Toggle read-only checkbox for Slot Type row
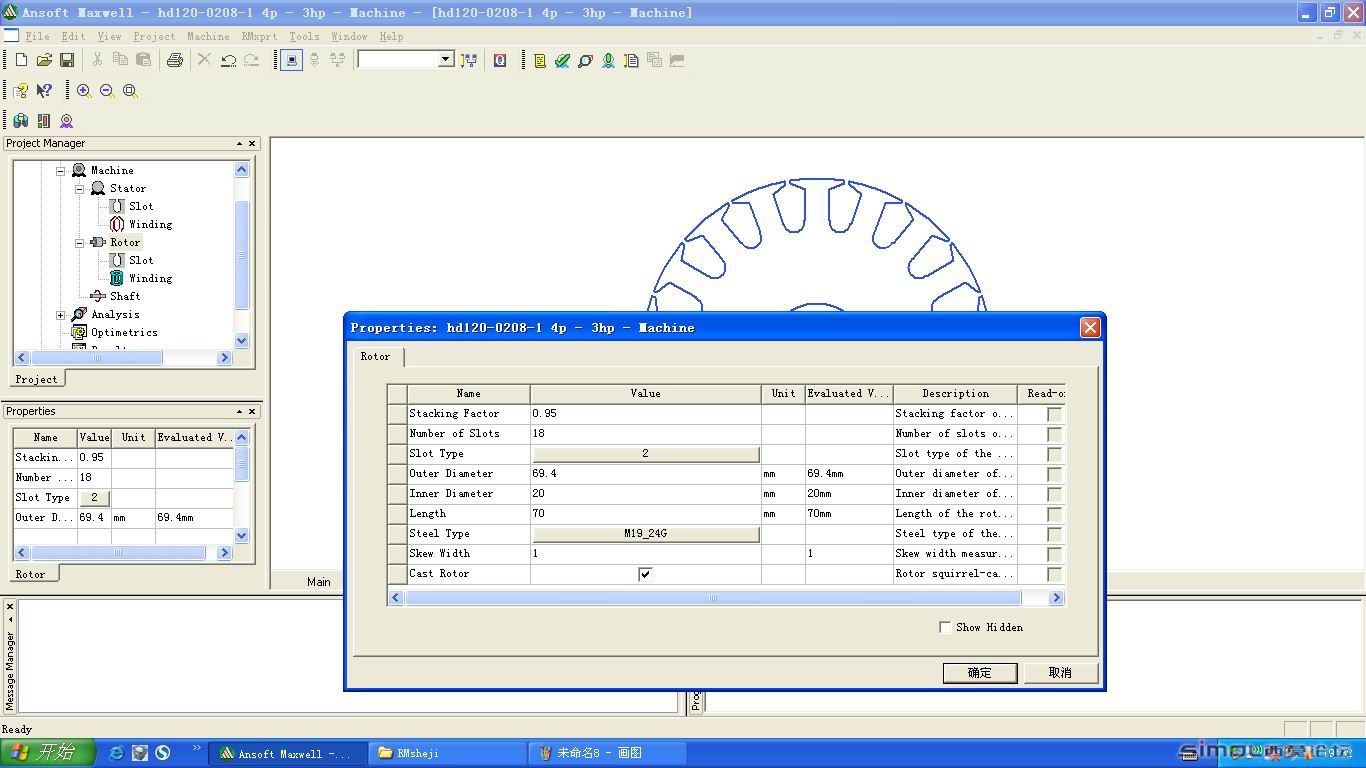This screenshot has height=768, width=1366. pos(1054,454)
